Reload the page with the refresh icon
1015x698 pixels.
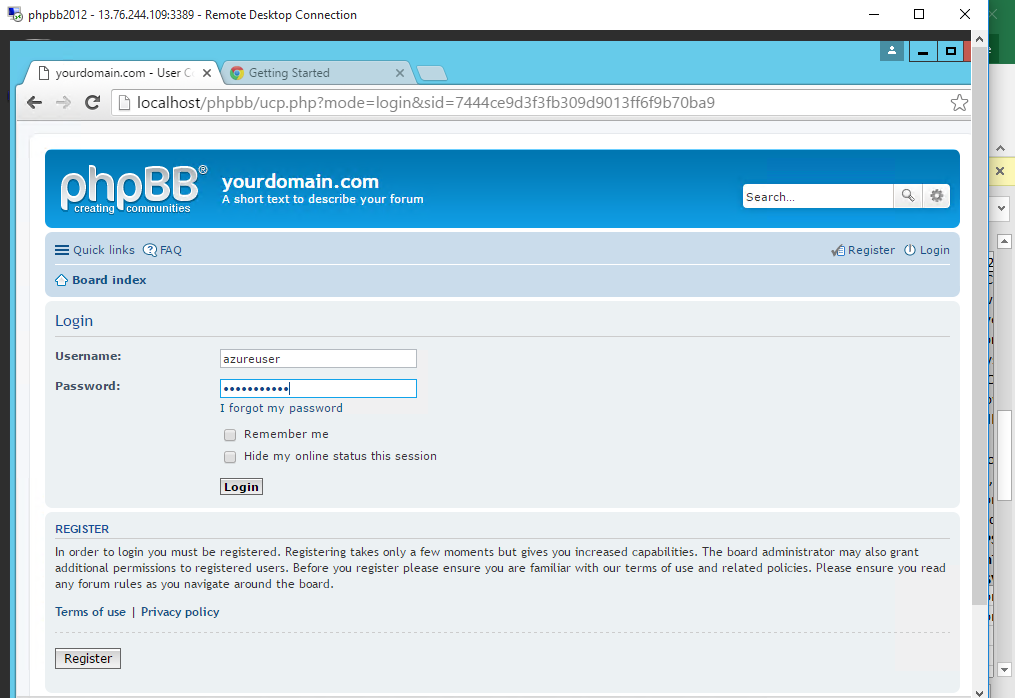[x=92, y=102]
